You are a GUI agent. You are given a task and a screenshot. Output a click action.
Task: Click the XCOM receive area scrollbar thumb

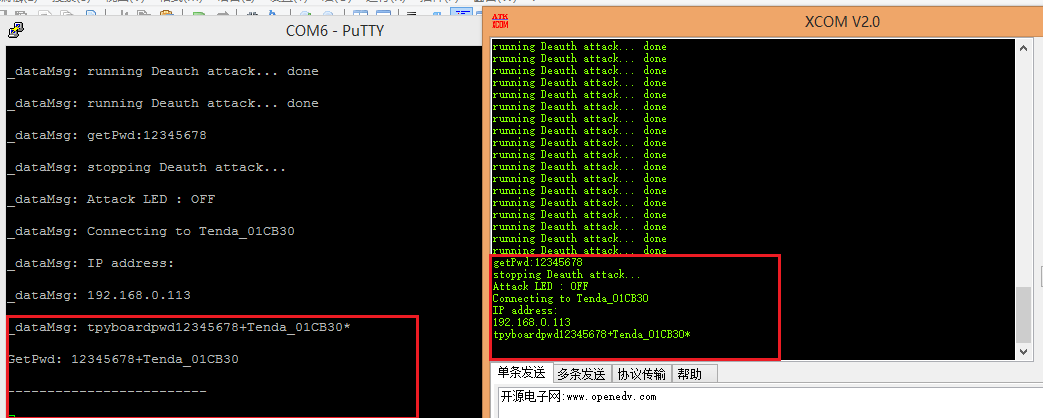click(1024, 314)
